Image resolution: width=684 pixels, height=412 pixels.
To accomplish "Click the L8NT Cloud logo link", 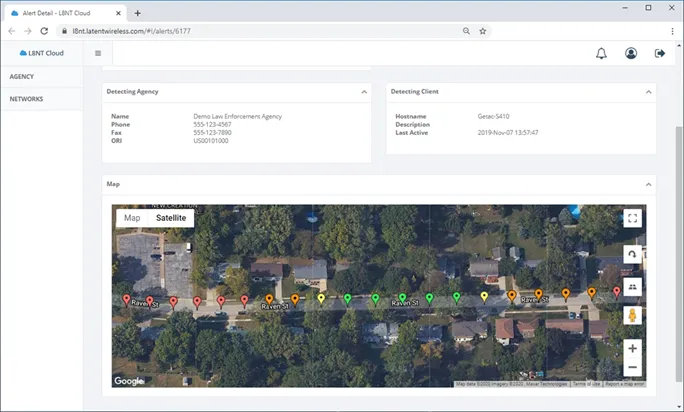I will pyautogui.click(x=41, y=53).
